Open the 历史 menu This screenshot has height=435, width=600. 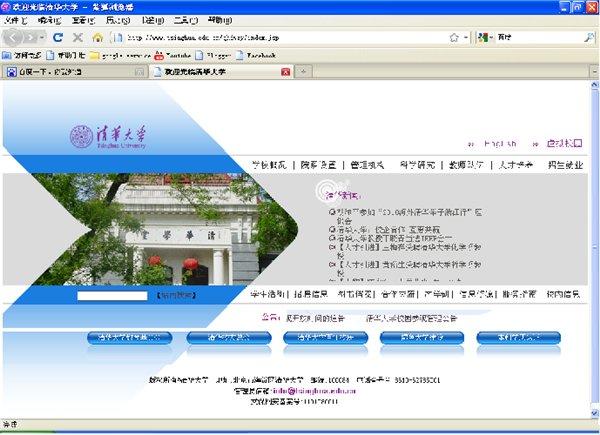tap(118, 20)
